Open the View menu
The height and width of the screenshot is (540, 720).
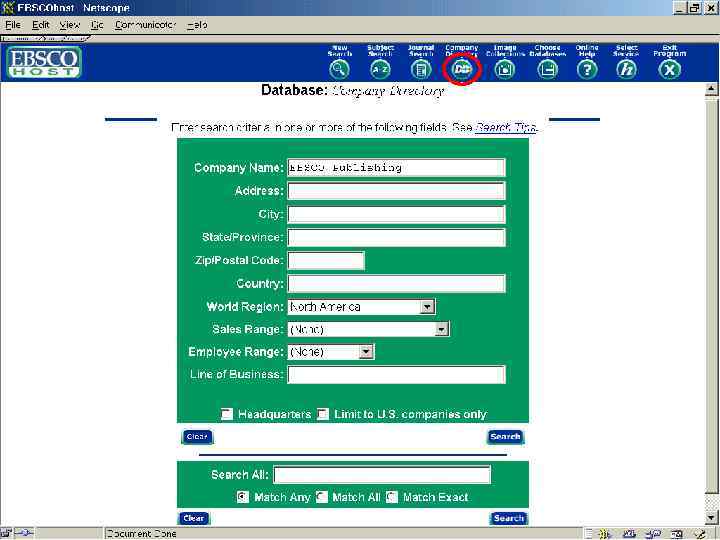click(69, 25)
